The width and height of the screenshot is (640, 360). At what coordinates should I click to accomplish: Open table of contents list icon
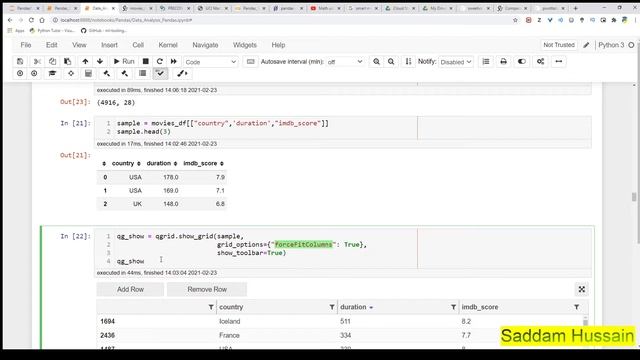[x=486, y=61]
